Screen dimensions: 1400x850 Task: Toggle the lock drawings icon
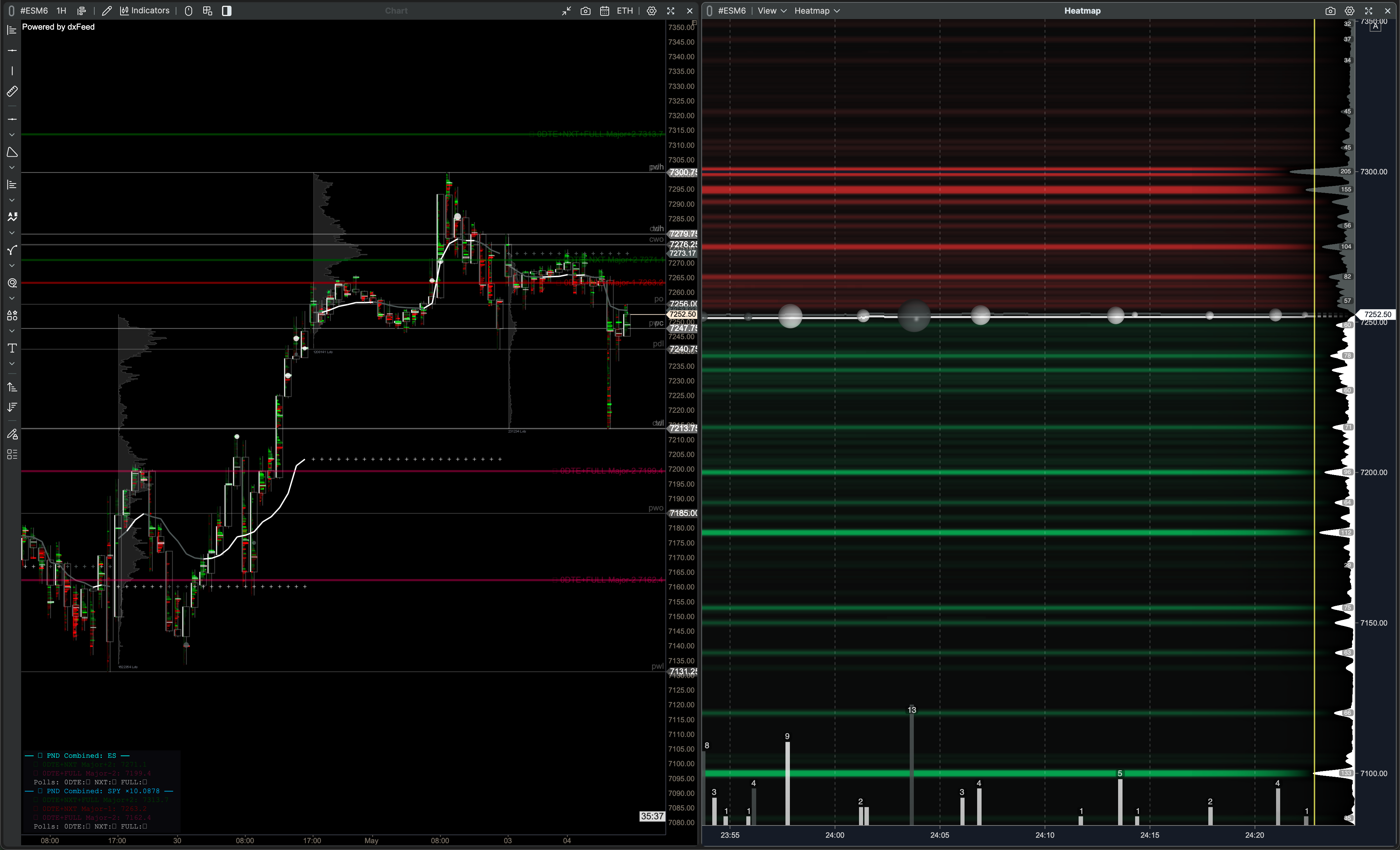(x=12, y=434)
